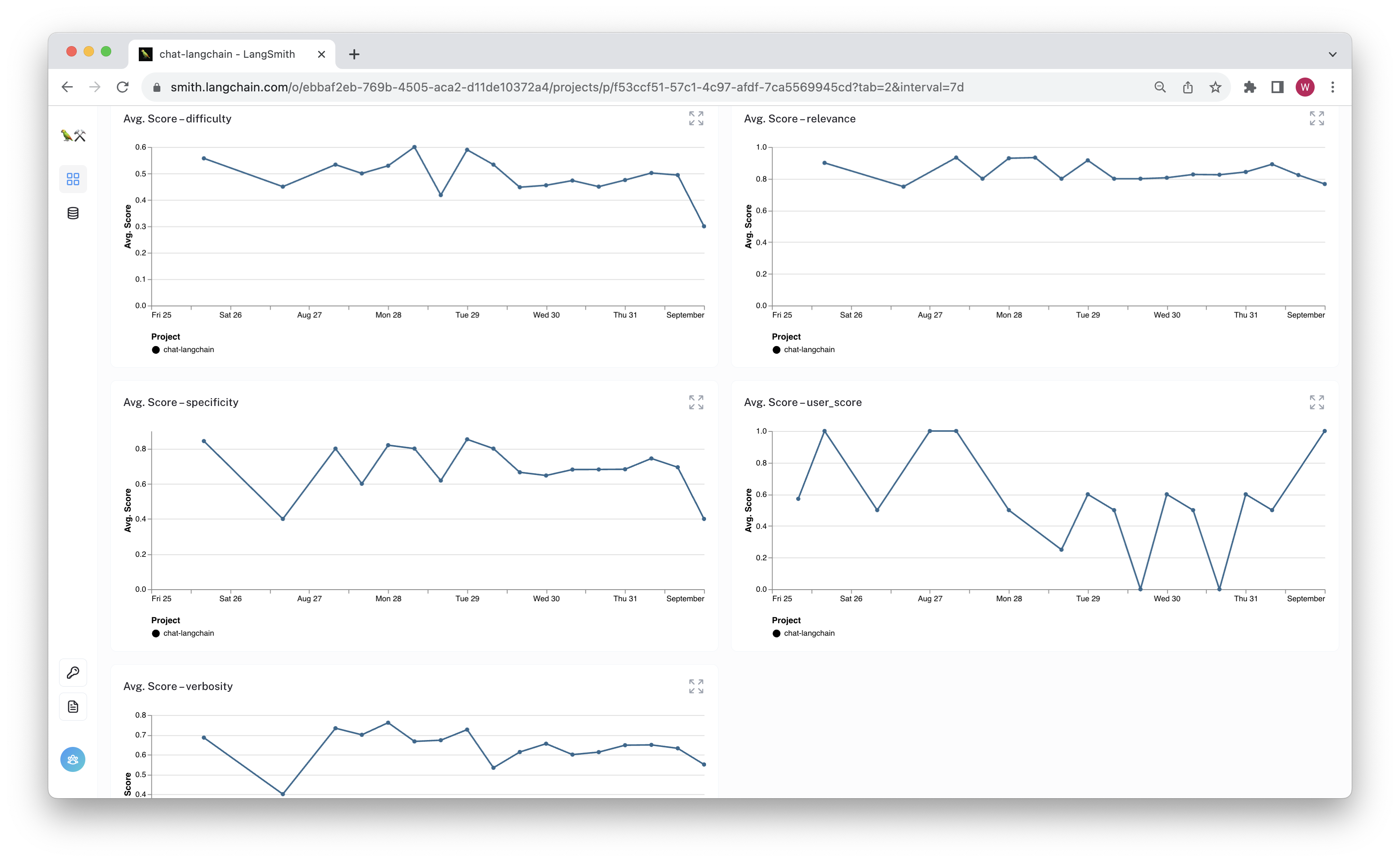1400x862 pixels.
Task: Share this page via share icon
Action: [1187, 87]
